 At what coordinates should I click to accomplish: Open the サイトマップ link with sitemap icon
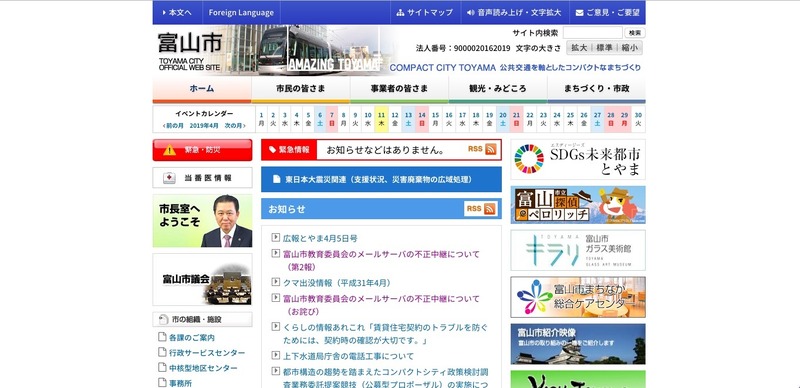point(425,13)
